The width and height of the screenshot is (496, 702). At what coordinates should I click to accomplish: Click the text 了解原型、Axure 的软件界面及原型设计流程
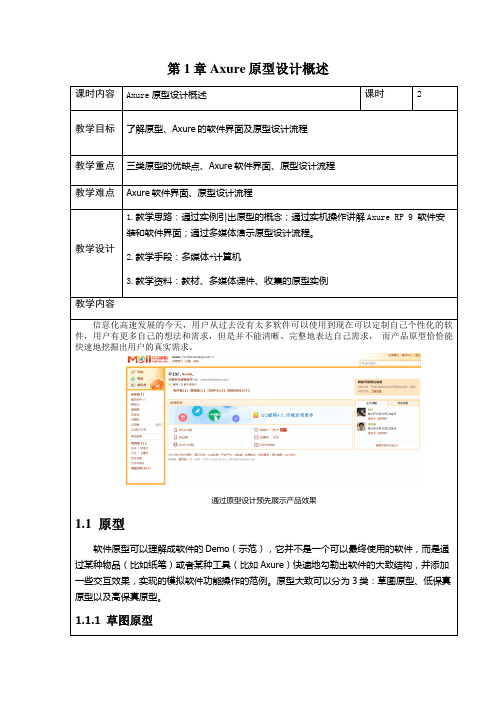tap(217, 129)
